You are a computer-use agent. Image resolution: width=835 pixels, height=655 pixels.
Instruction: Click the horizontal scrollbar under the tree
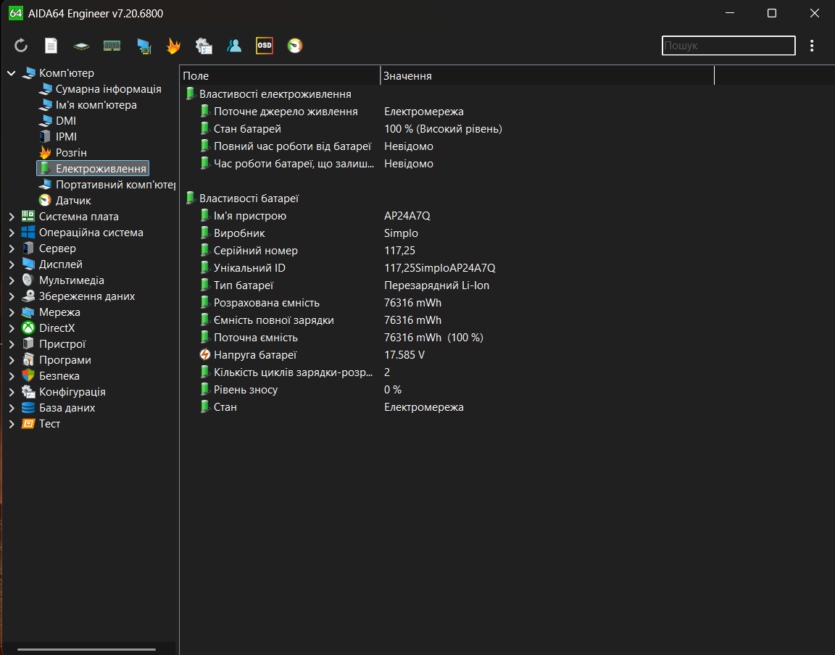point(88,649)
